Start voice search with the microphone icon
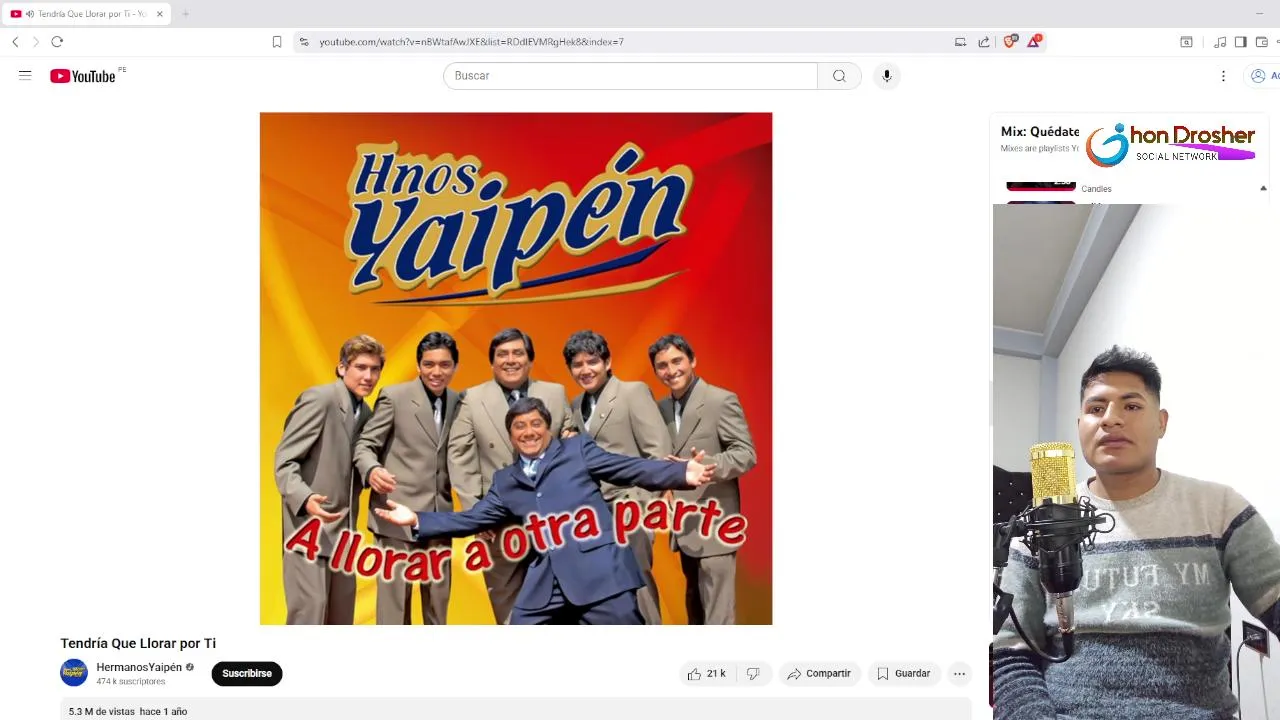This screenshot has height=720, width=1280. pyautogui.click(x=886, y=76)
